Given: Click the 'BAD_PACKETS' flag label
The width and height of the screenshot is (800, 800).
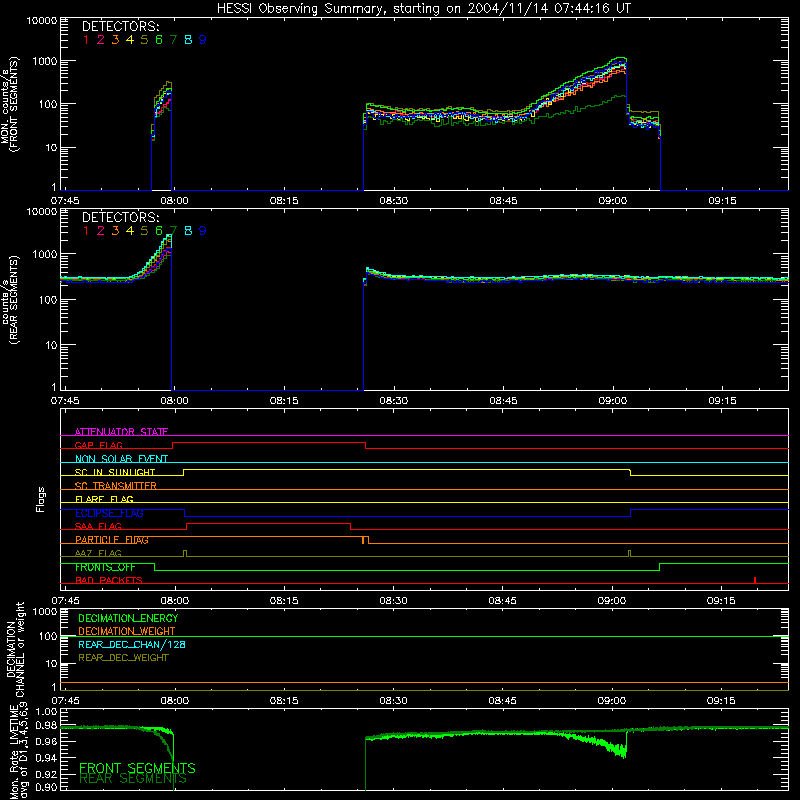Looking at the screenshot, I should 109,580.
